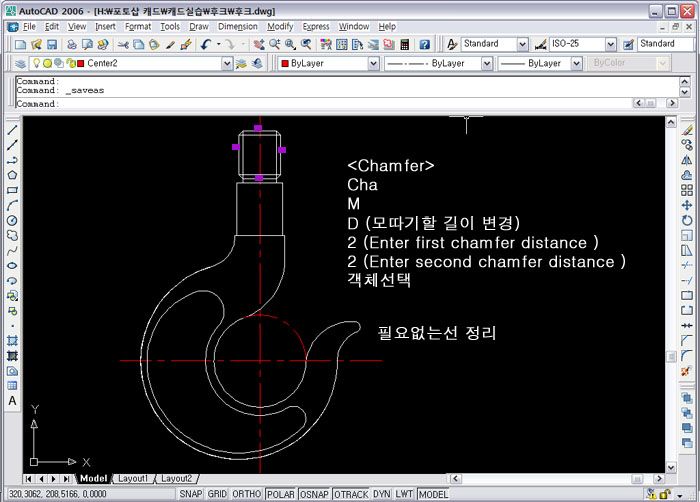Open the ByLayer lineweight dropdown

point(576,63)
